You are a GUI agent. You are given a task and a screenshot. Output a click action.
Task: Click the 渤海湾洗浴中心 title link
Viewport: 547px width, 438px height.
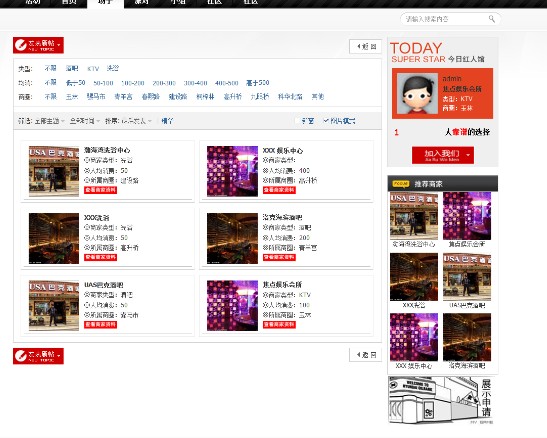[x=107, y=150]
